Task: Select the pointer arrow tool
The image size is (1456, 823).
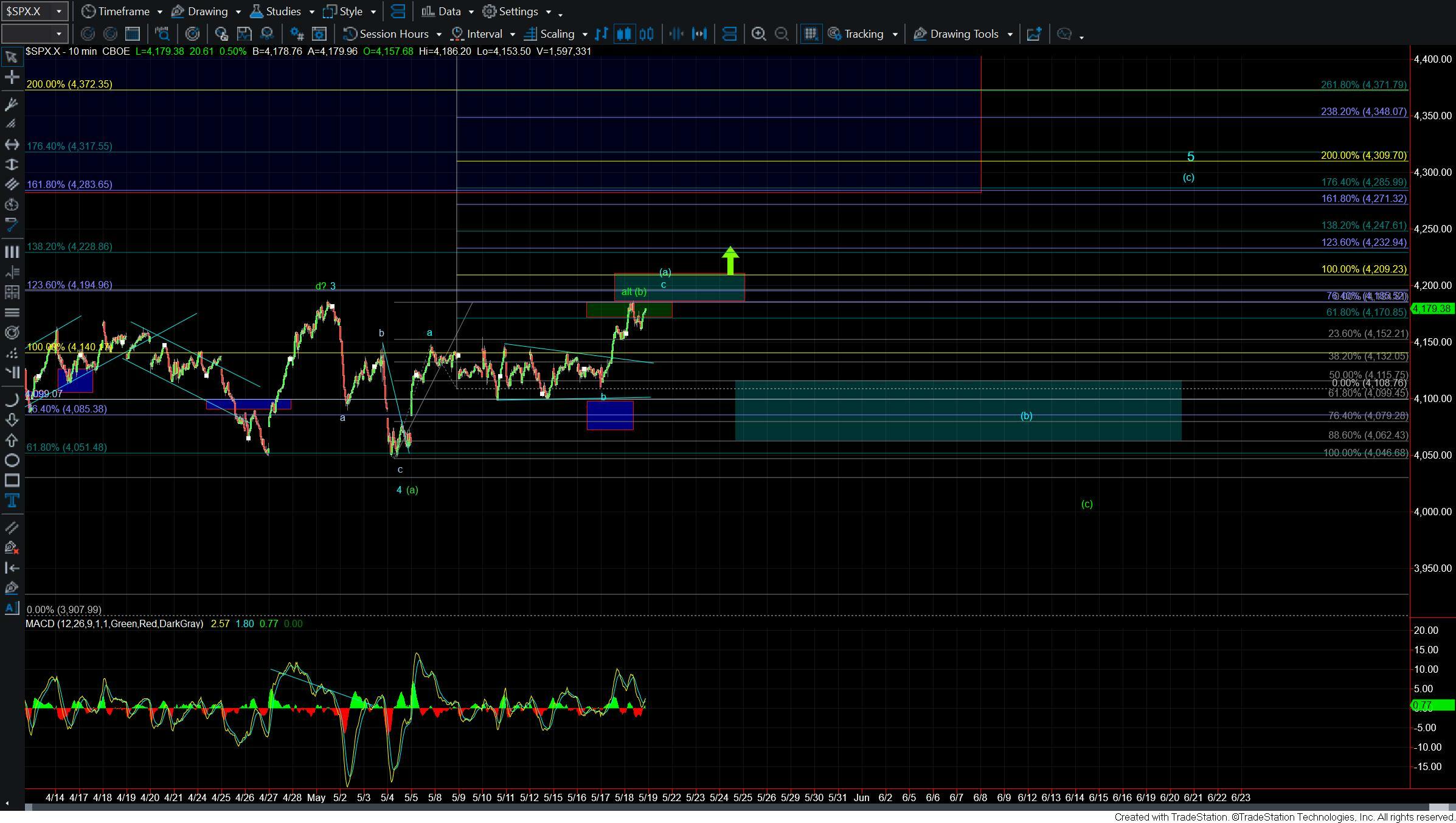Action: 11,57
